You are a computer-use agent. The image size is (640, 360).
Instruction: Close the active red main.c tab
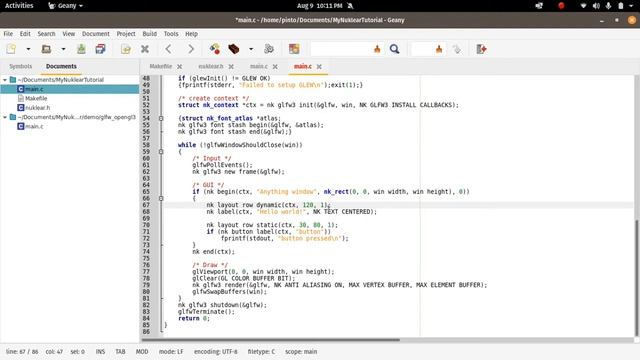[319, 67]
